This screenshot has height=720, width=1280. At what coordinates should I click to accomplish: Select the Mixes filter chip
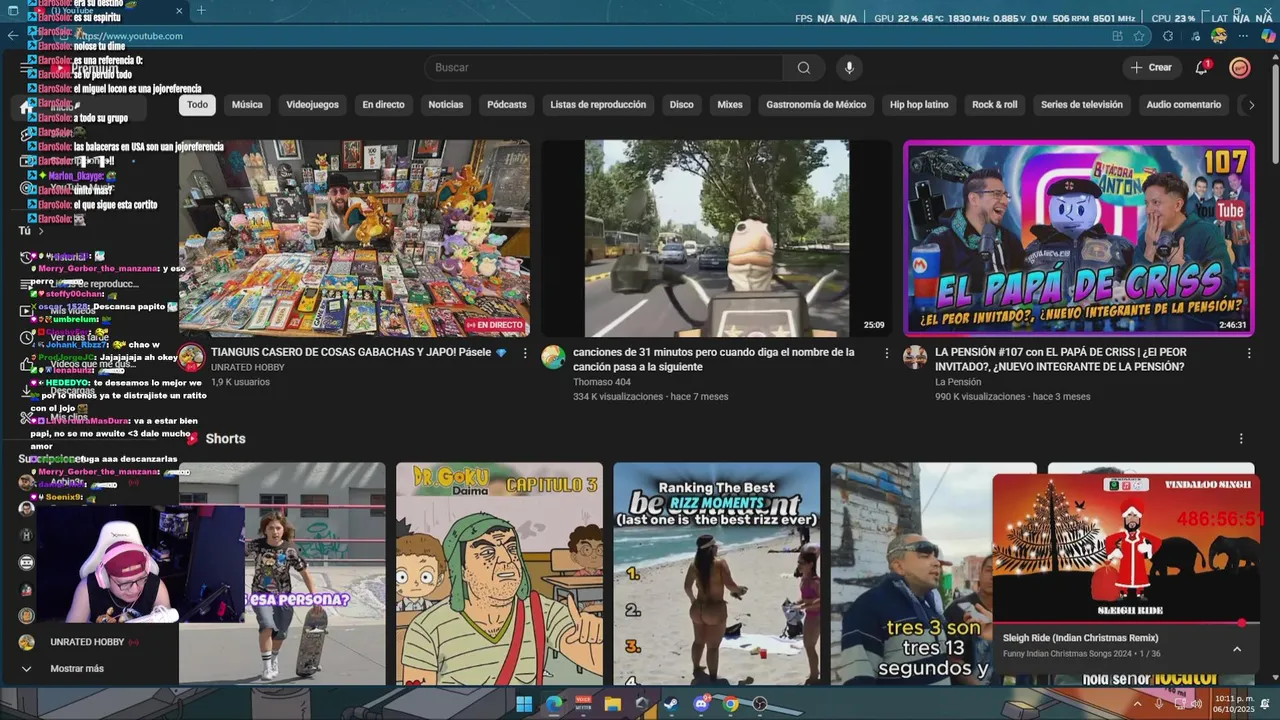click(730, 105)
